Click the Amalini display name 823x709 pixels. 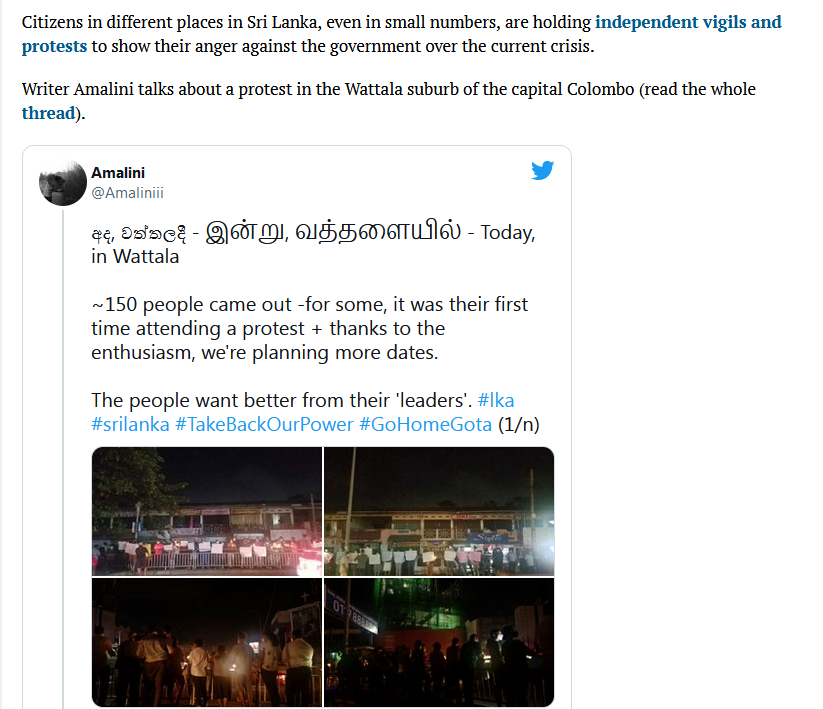tap(118, 173)
